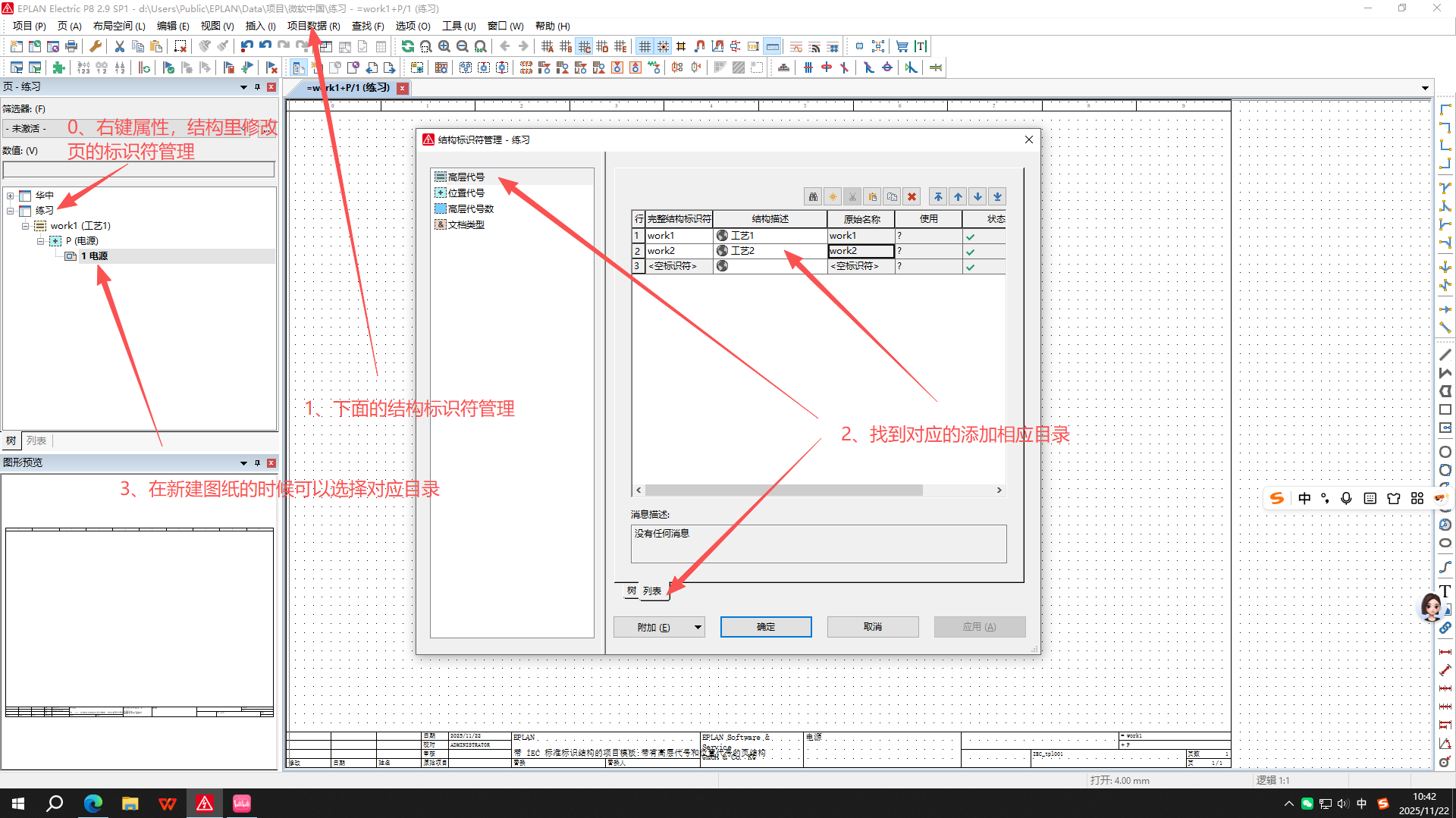Toggle the grid display icon in the toolbar
Viewport: 1456px width, 818px height.
(645, 47)
